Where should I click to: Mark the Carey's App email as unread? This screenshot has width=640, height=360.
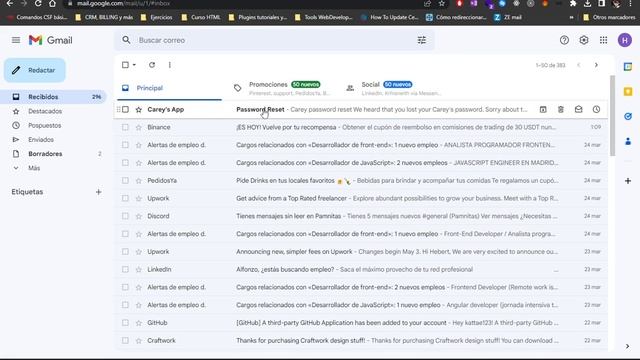578,109
